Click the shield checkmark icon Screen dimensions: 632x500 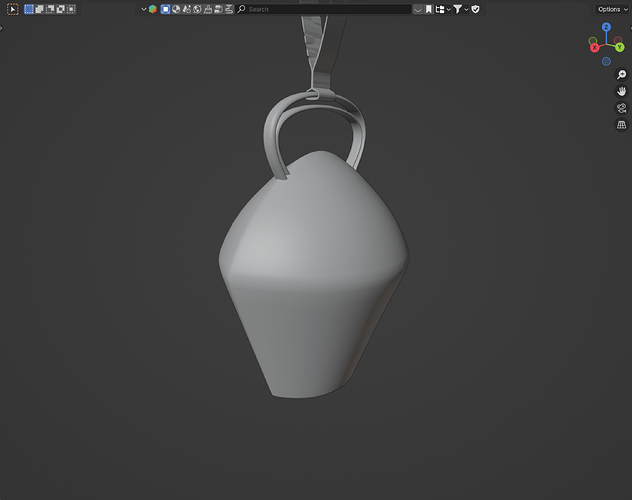tap(476, 9)
